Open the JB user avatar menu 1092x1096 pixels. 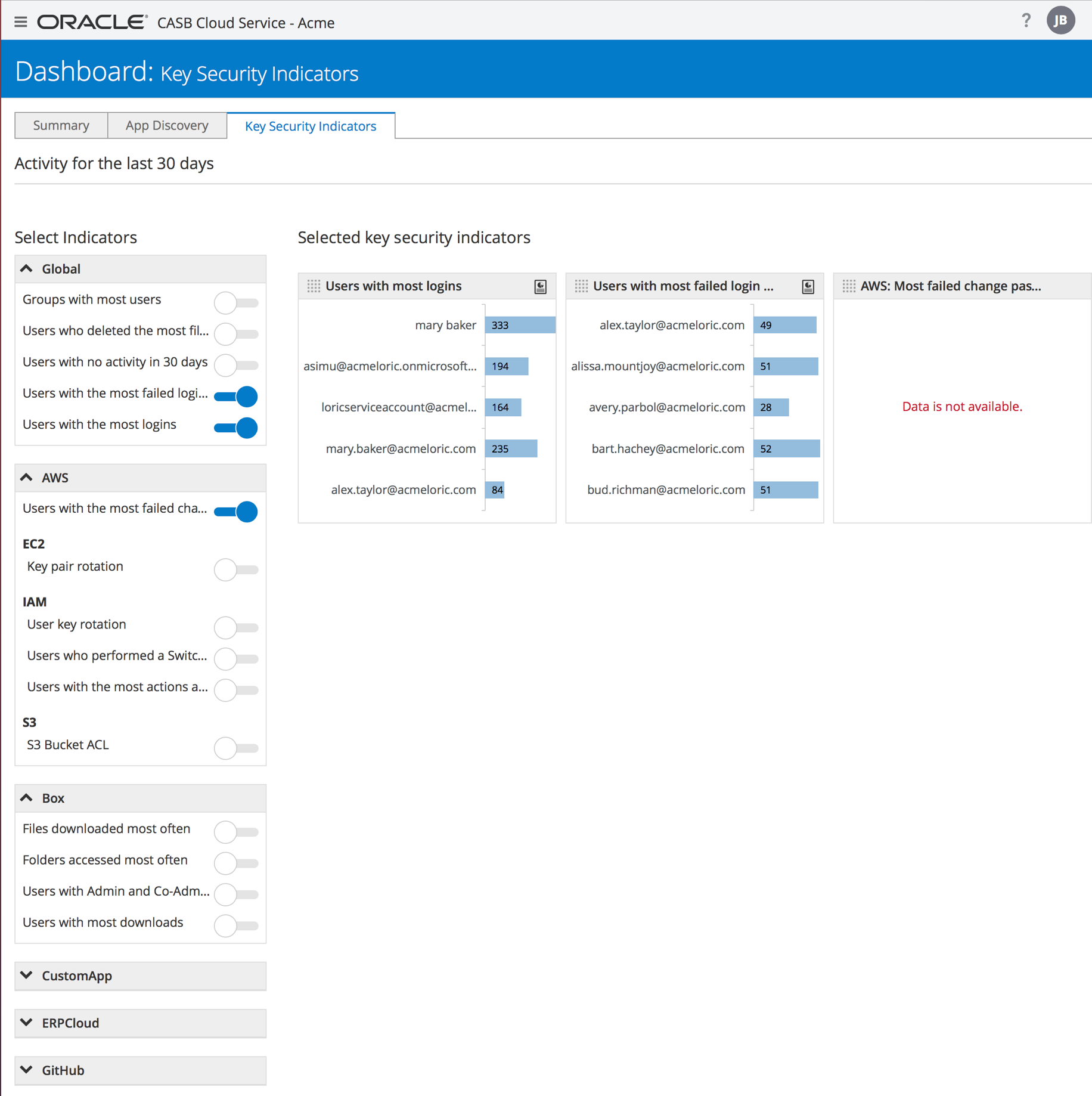click(1060, 21)
